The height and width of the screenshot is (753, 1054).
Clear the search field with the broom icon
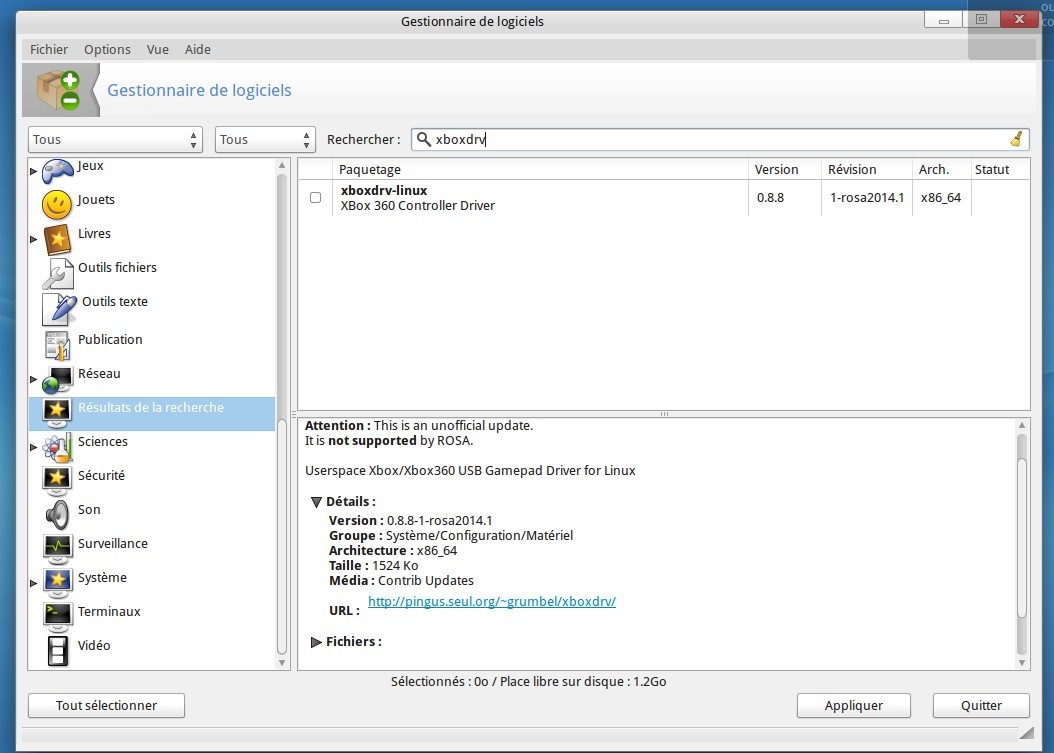[1016, 139]
